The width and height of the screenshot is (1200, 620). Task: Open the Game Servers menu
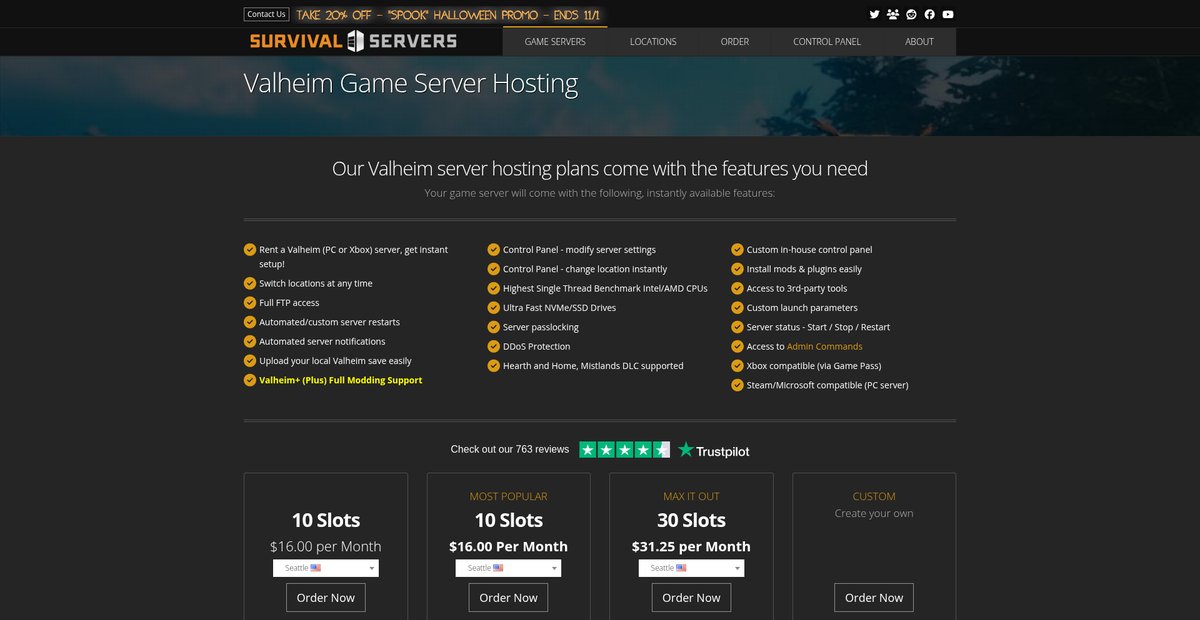(555, 42)
